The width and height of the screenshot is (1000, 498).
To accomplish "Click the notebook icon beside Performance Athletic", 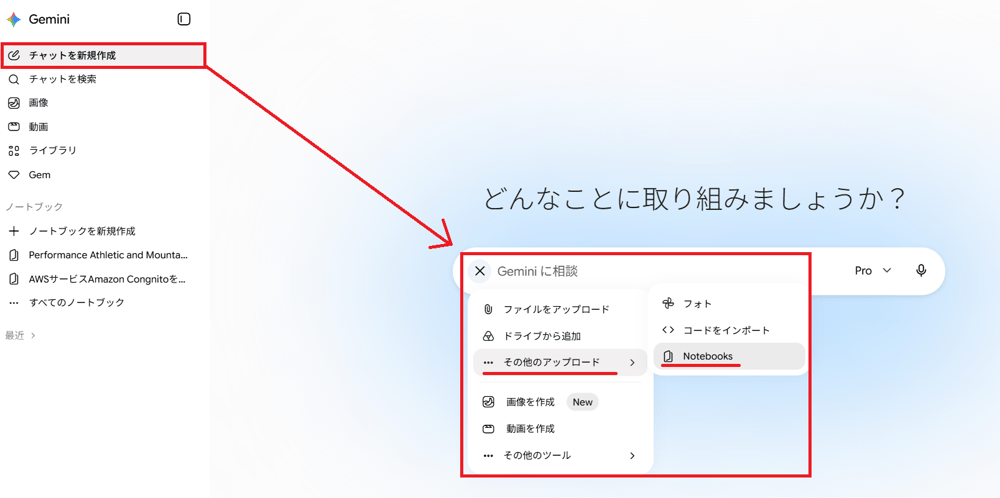I will pos(14,255).
